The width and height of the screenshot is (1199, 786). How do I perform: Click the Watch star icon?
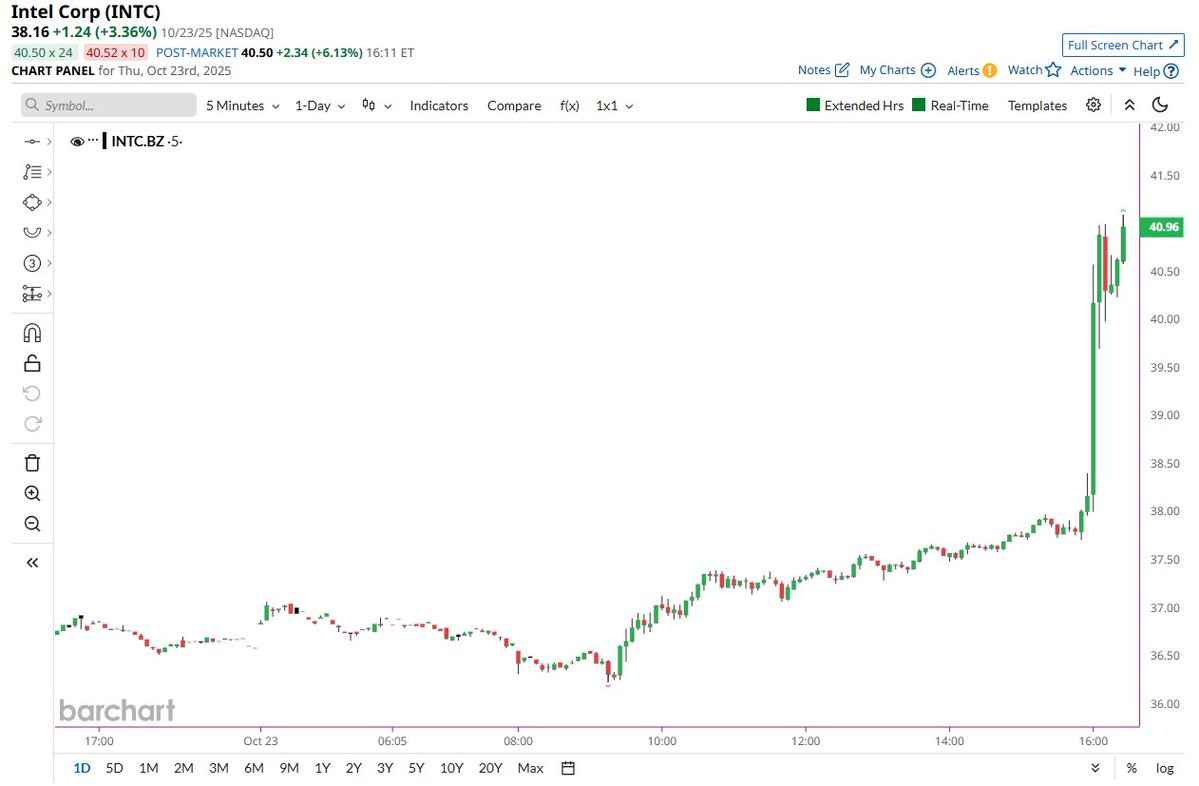[x=1053, y=70]
